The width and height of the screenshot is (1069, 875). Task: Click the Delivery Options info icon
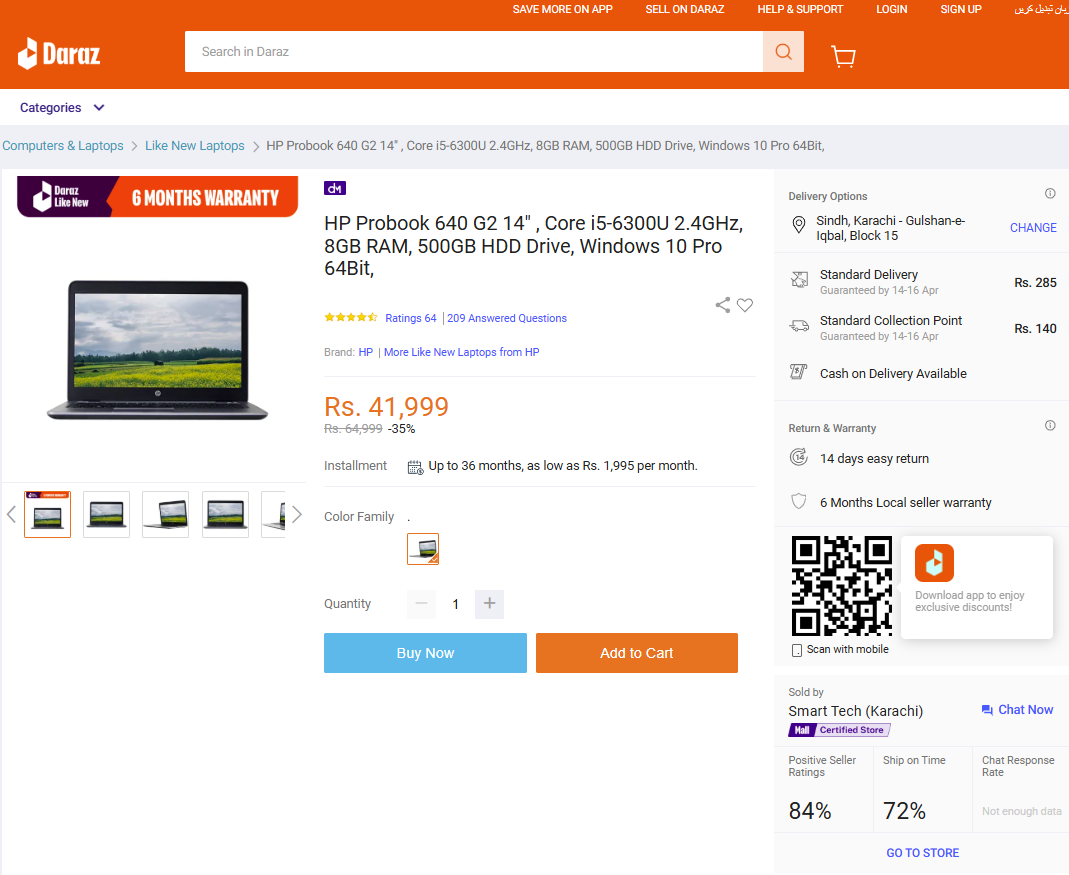1050,194
